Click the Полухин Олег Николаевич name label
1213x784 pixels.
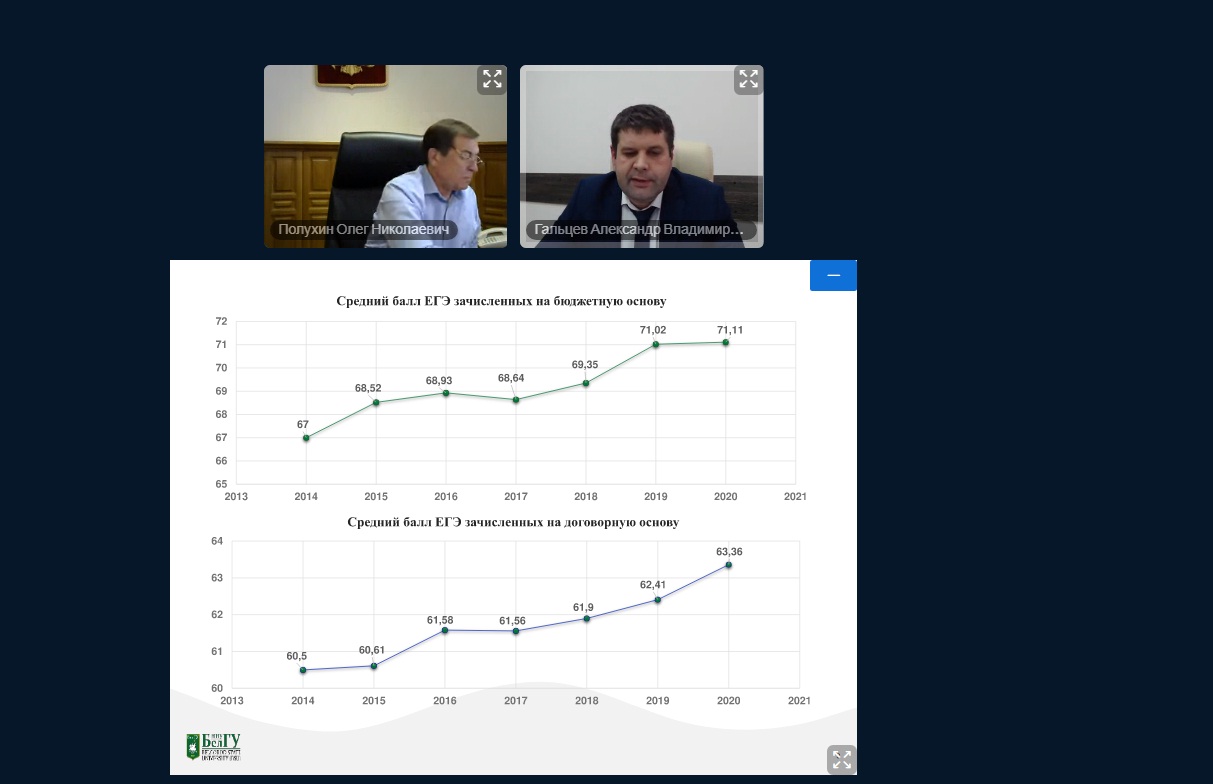click(x=364, y=230)
